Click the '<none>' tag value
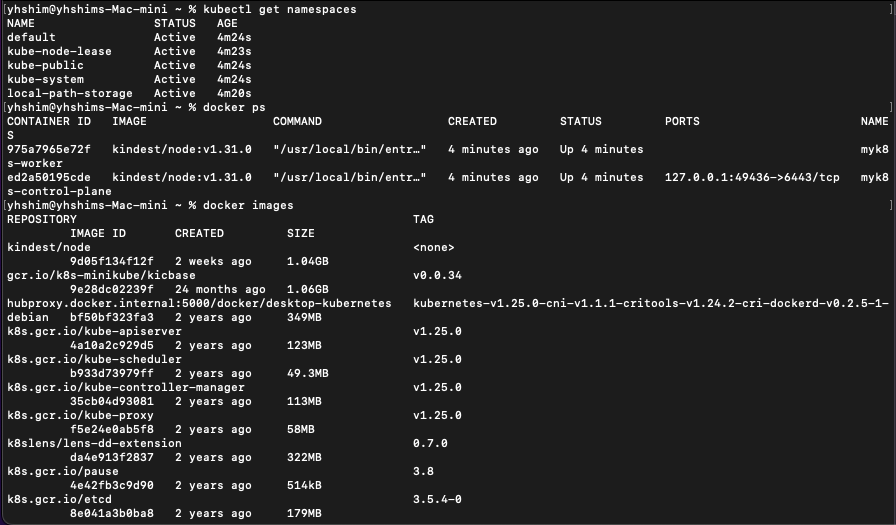This screenshot has width=896, height=525. tap(434, 247)
